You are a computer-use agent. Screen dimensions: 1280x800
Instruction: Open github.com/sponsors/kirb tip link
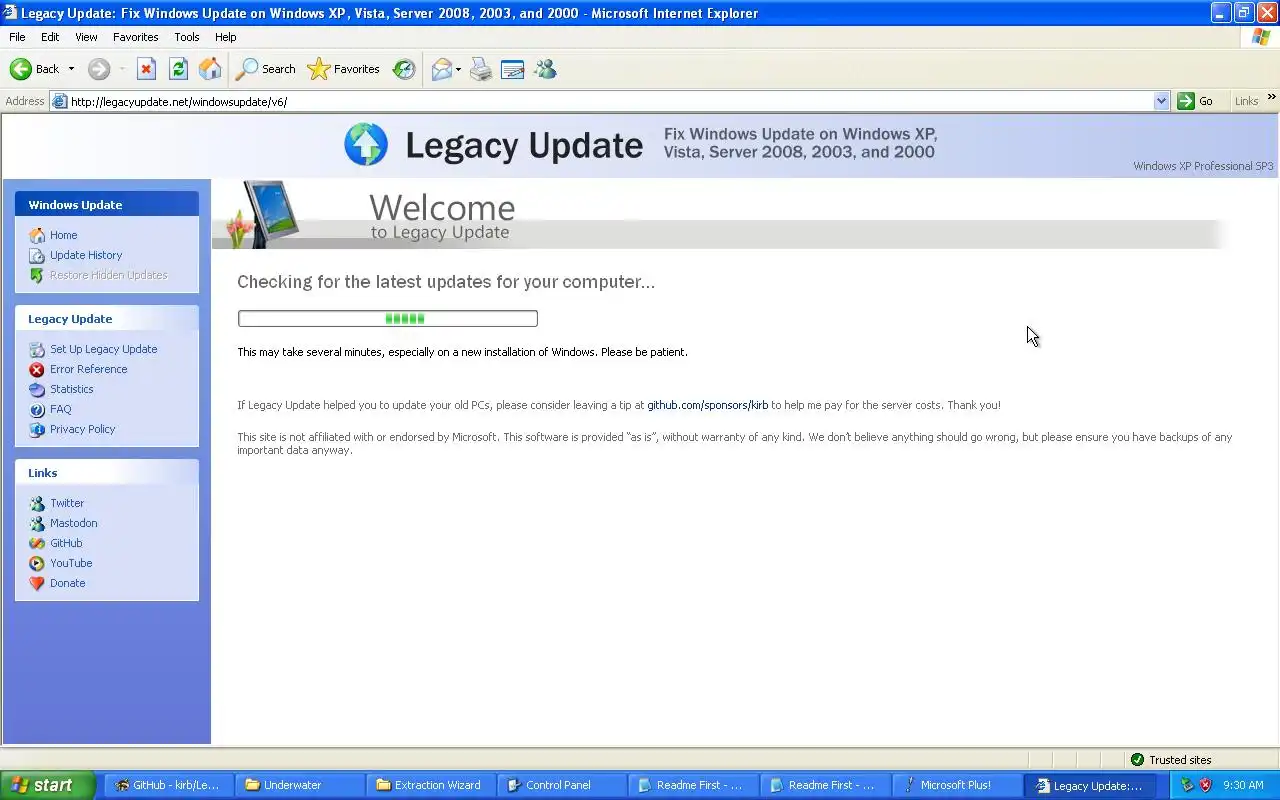coord(707,405)
